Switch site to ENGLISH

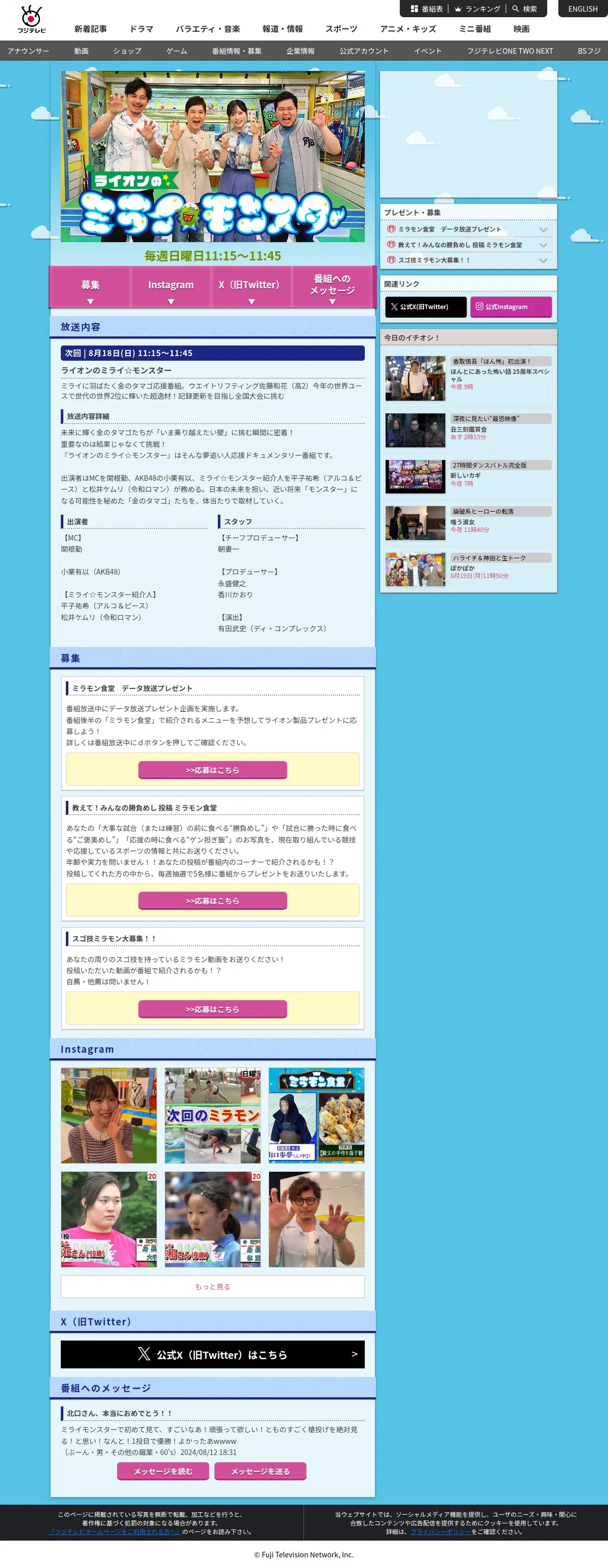(583, 9)
